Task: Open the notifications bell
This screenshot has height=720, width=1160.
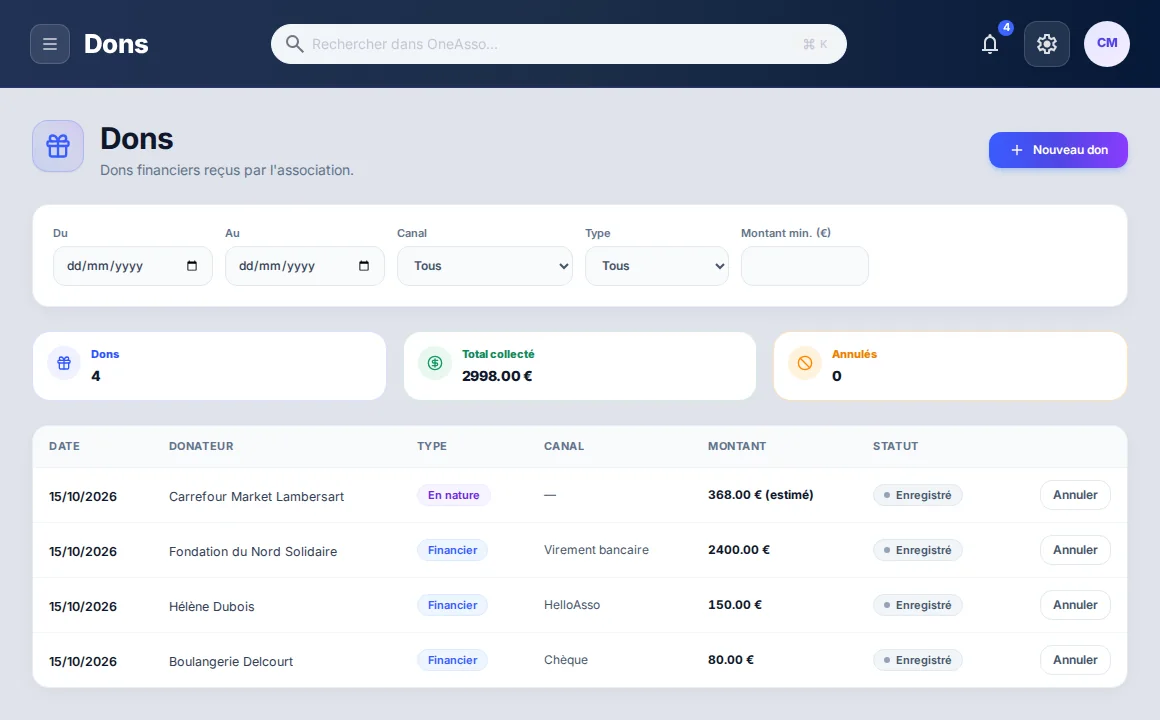Action: pyautogui.click(x=990, y=44)
